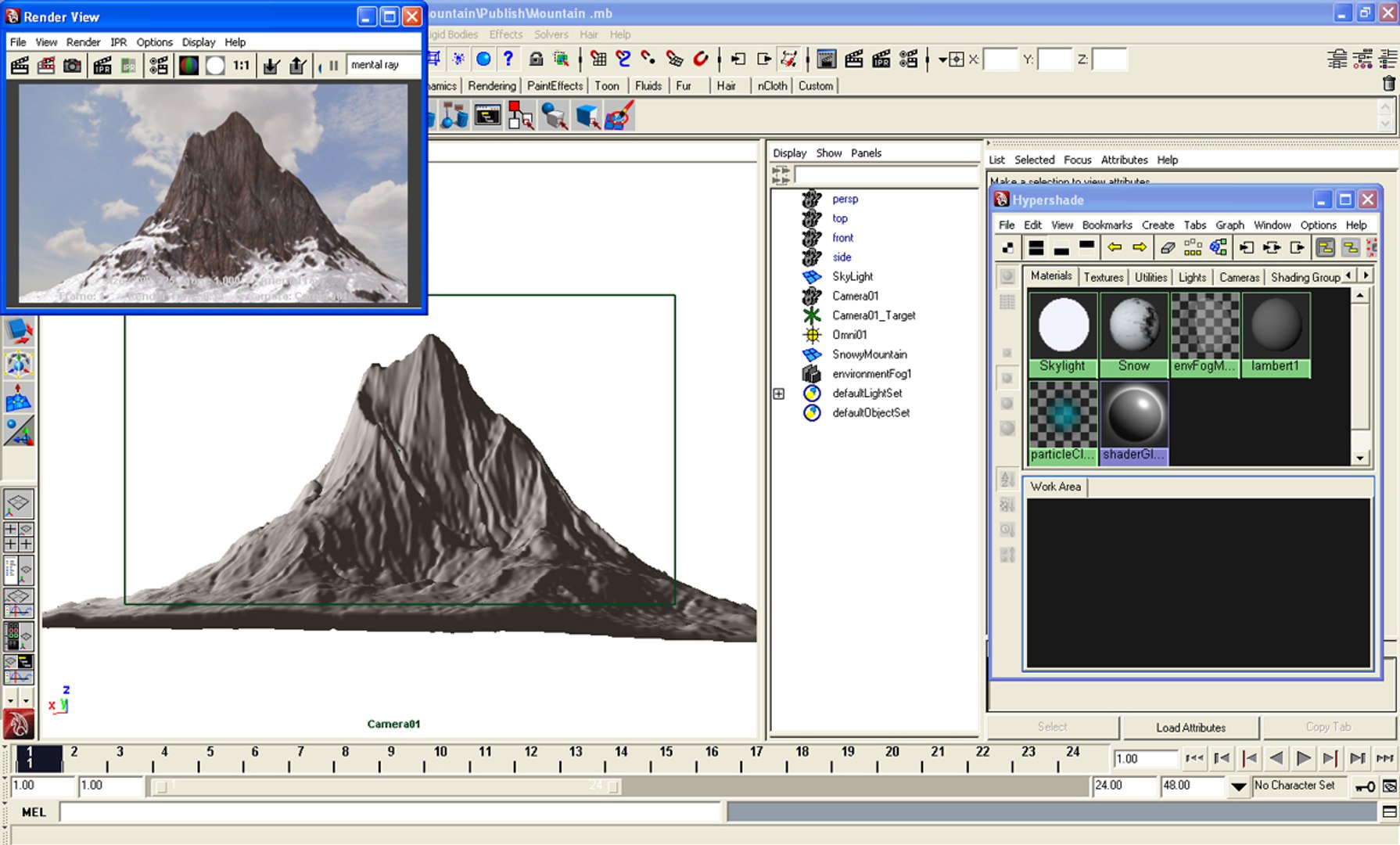The width and height of the screenshot is (1400, 845).
Task: Open the IPR menu in Render View
Action: pos(118,42)
